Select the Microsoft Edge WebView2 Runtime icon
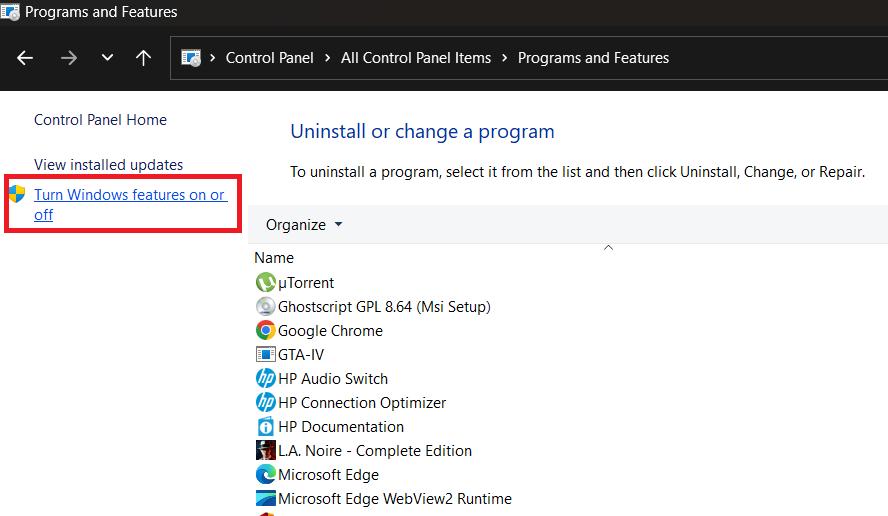888x516 pixels. (x=265, y=498)
